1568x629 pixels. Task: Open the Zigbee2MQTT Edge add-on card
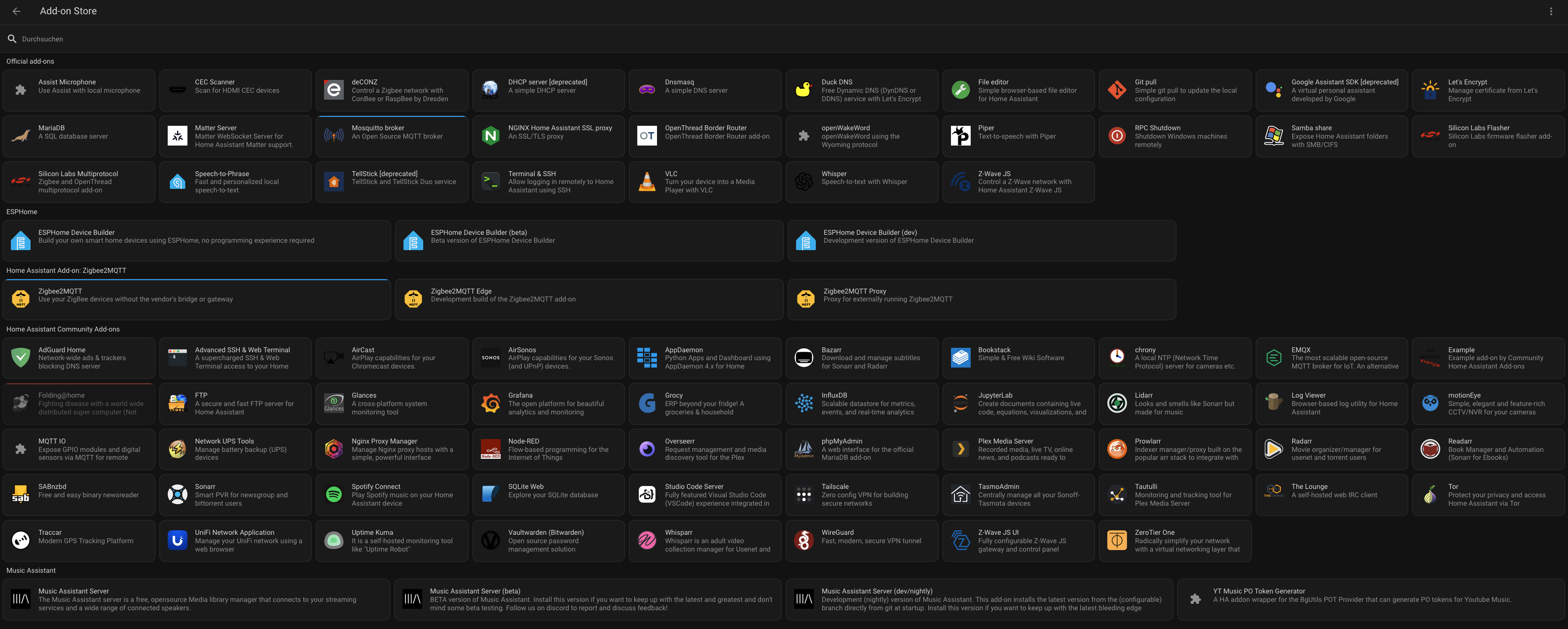(589, 299)
